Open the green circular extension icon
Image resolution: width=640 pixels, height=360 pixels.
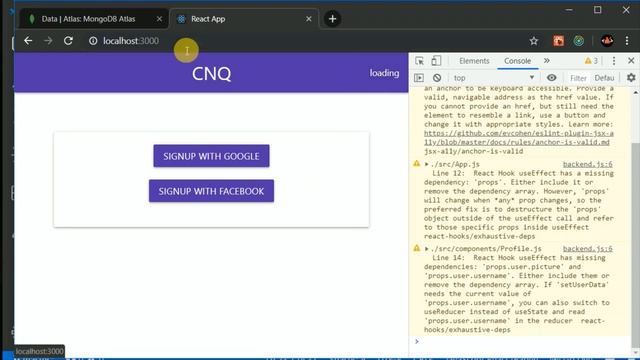(579, 41)
